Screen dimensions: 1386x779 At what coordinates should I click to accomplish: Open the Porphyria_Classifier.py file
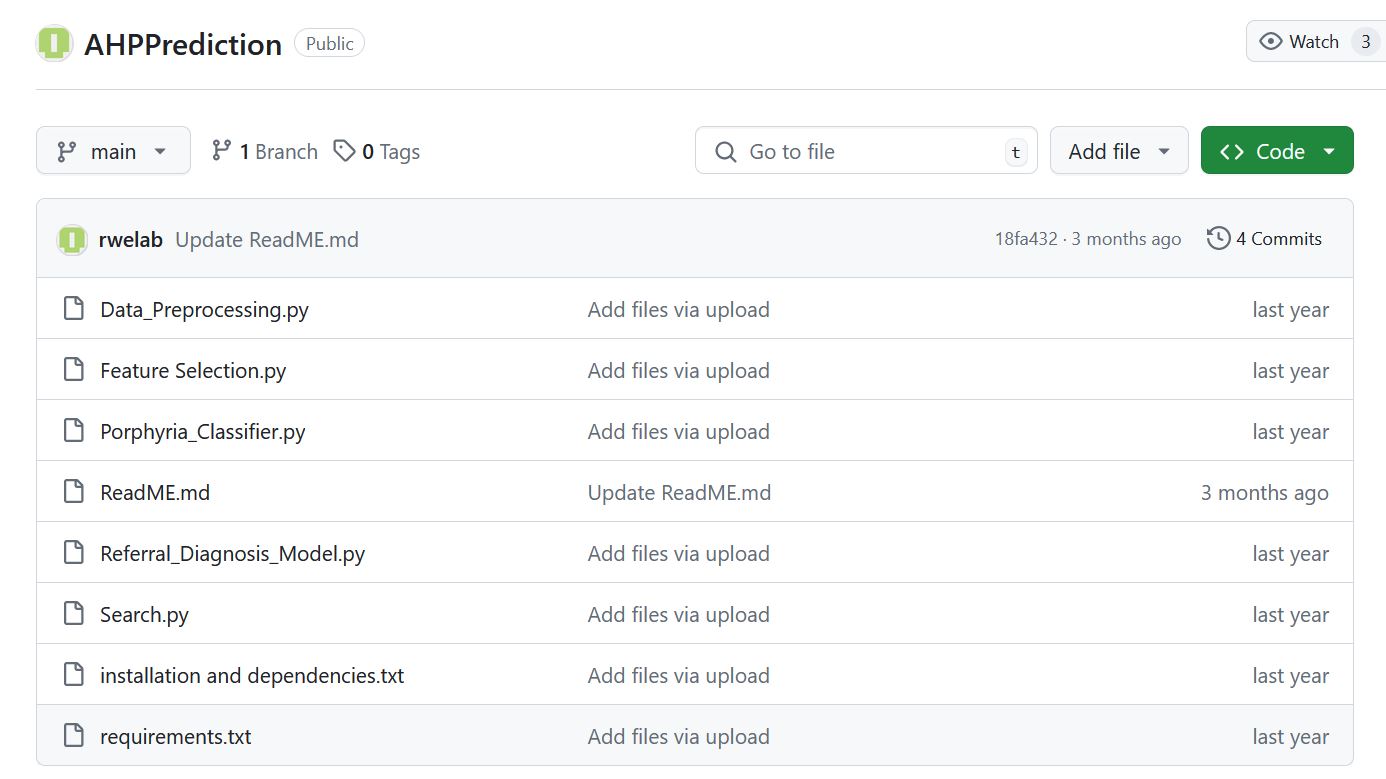(202, 432)
